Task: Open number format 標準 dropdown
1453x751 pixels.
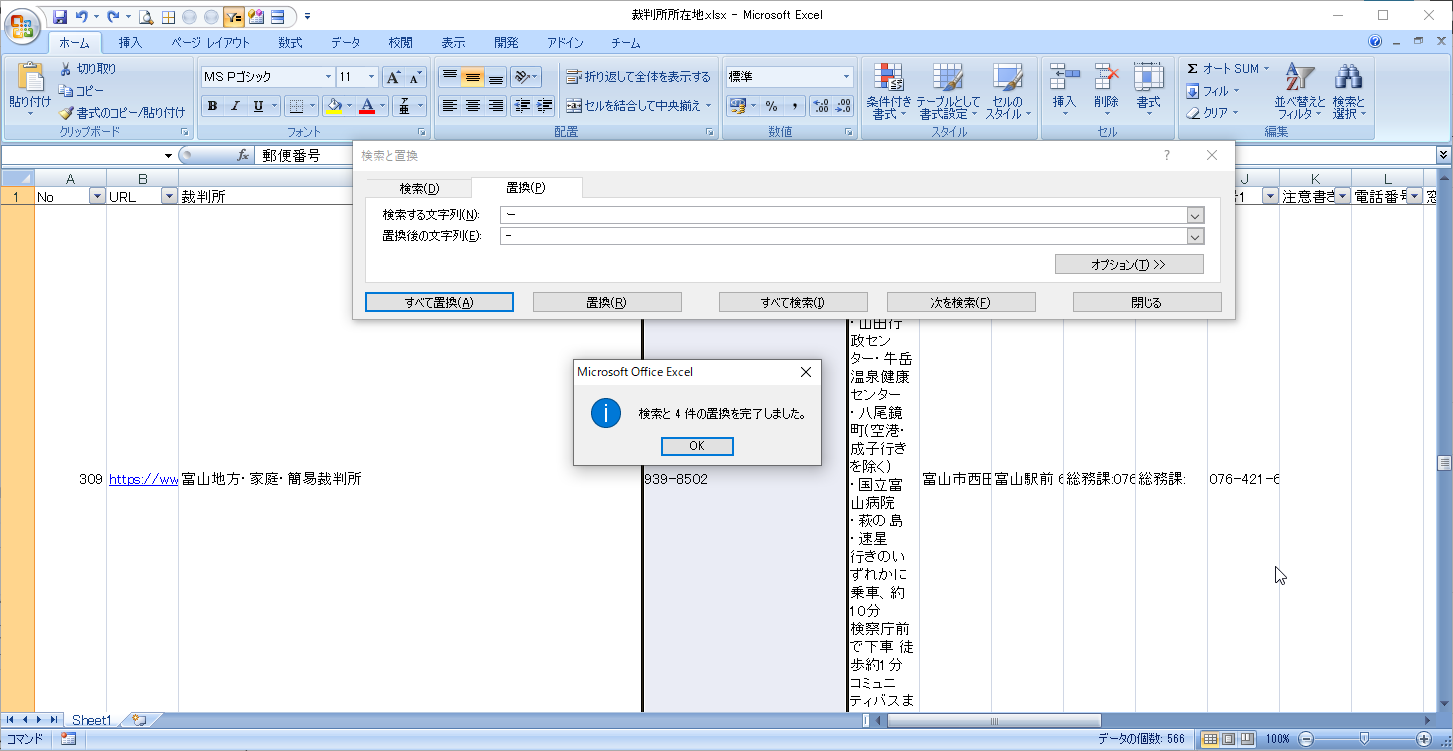Action: (847, 77)
